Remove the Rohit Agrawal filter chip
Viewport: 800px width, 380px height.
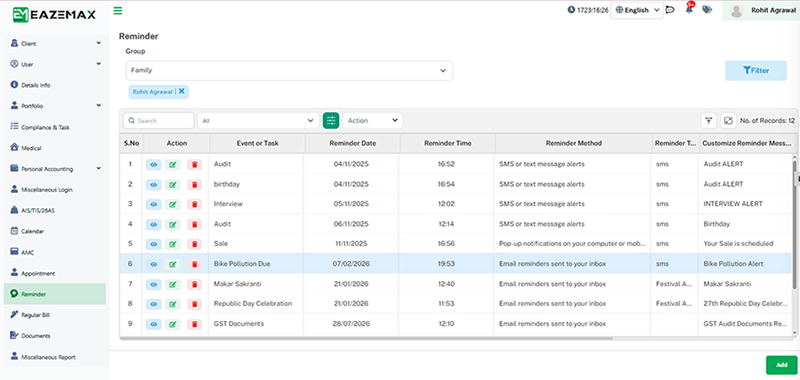point(182,91)
